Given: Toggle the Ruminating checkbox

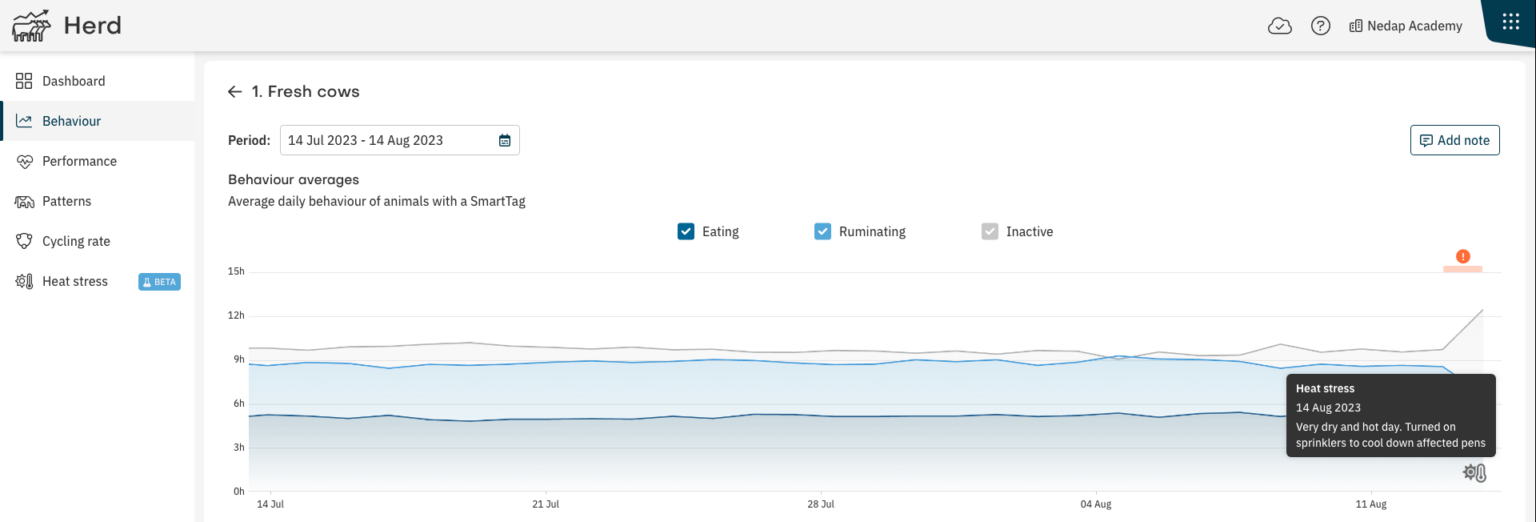Looking at the screenshot, I should [822, 232].
